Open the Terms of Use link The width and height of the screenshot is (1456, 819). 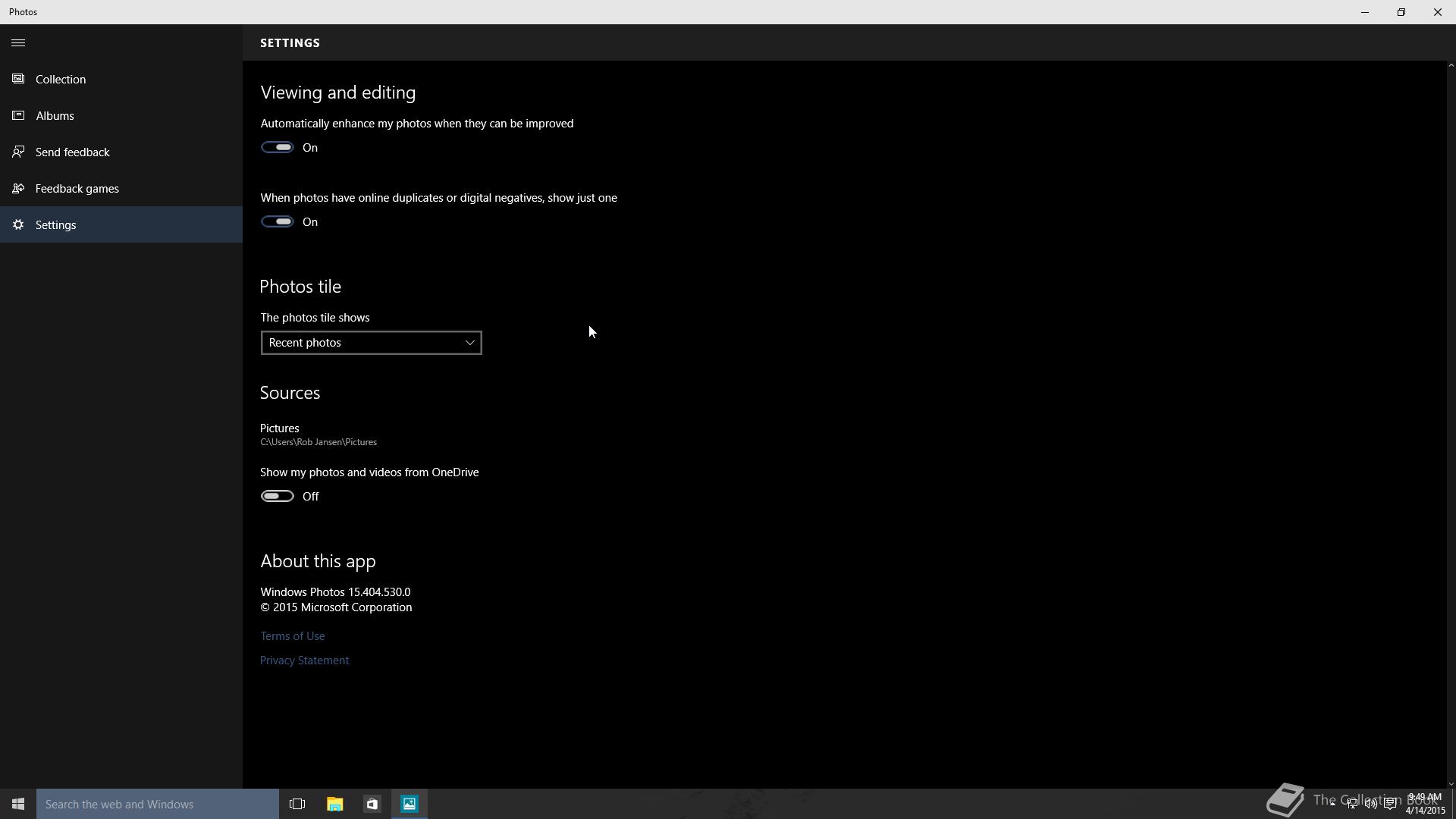pyautogui.click(x=293, y=636)
